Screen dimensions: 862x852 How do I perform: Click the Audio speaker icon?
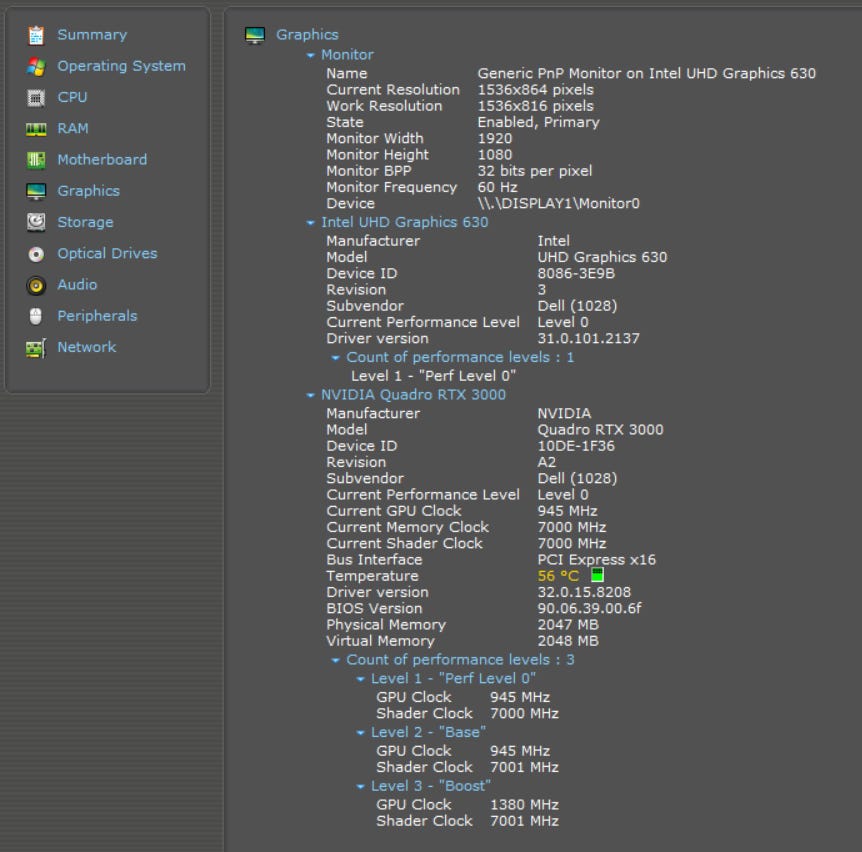tap(36, 285)
